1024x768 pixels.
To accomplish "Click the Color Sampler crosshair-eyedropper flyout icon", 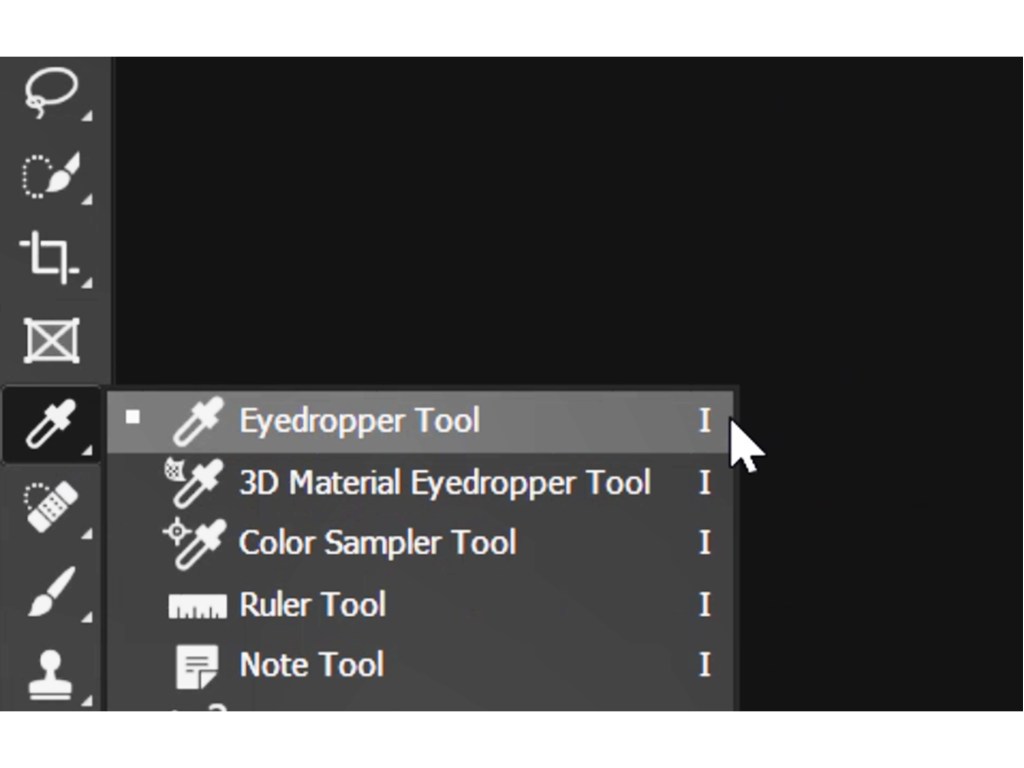I will tap(194, 543).
